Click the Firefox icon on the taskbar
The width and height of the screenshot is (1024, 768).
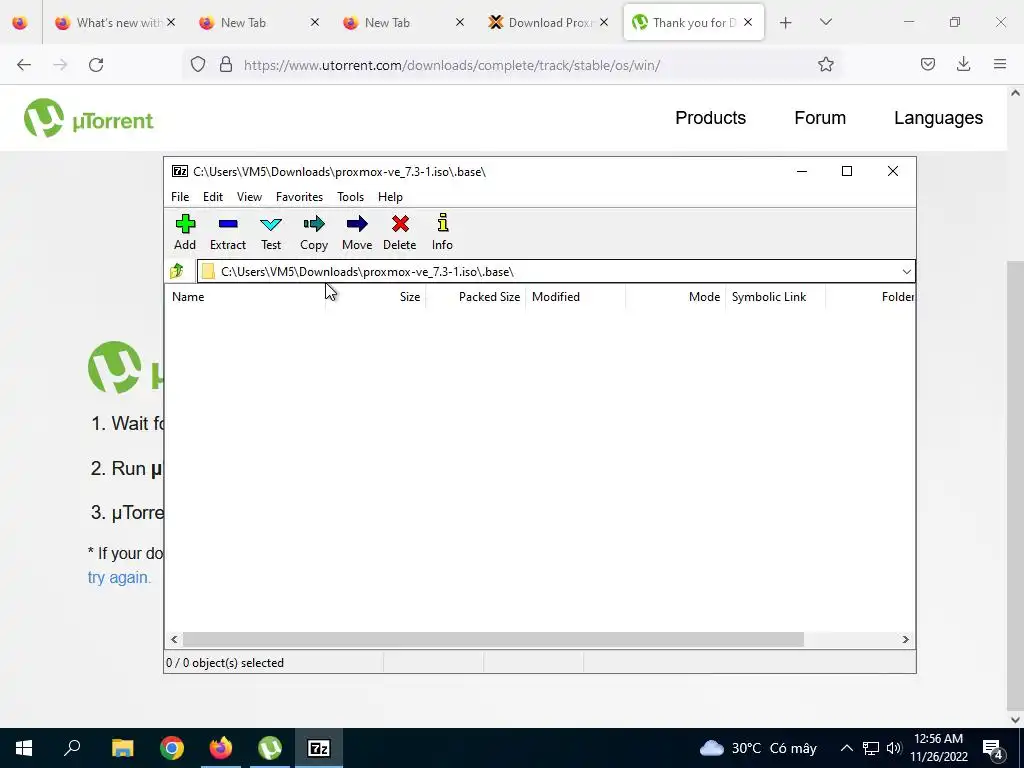tap(221, 748)
